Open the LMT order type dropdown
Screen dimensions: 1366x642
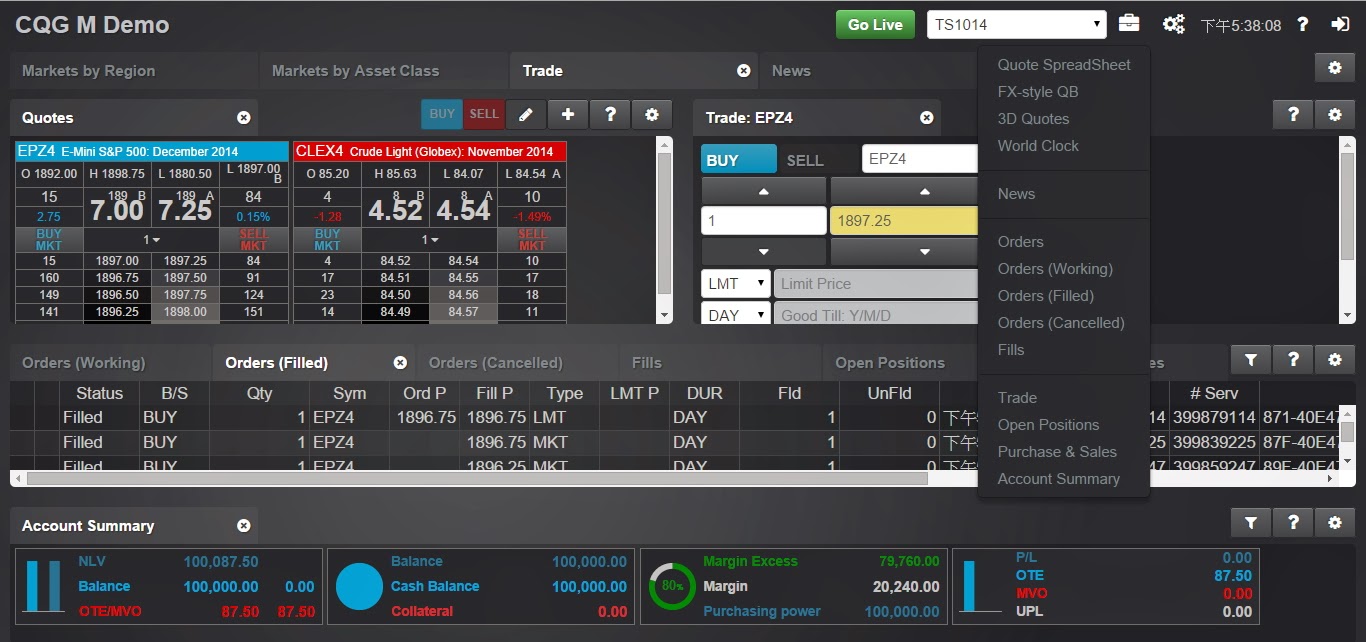pos(735,284)
